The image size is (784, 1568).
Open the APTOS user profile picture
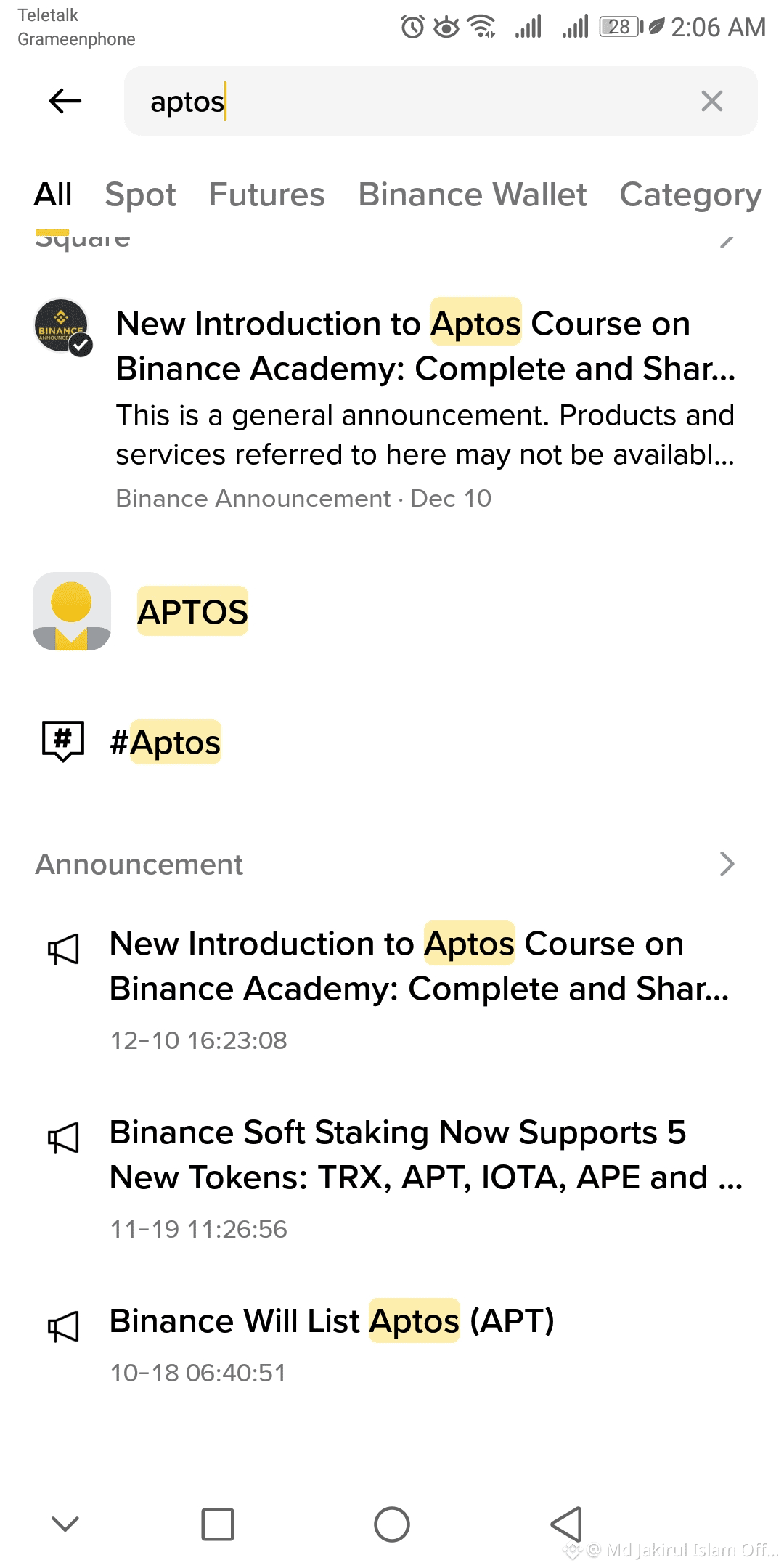(71, 611)
